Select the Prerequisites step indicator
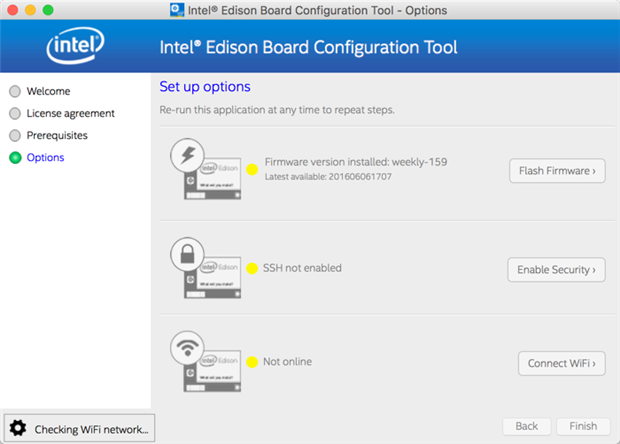620x444 pixels. 14,135
